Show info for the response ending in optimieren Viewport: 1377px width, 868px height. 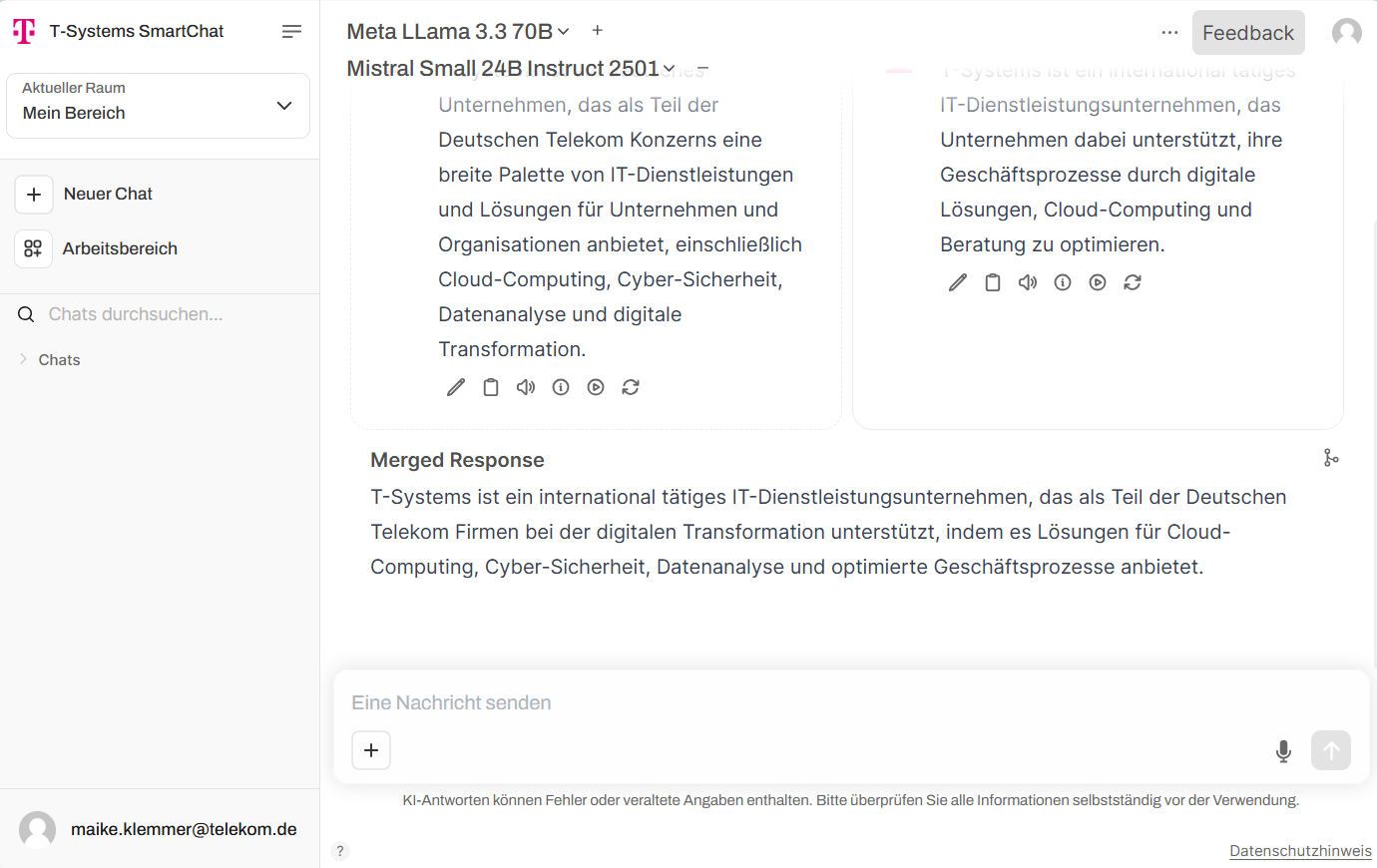click(1063, 282)
